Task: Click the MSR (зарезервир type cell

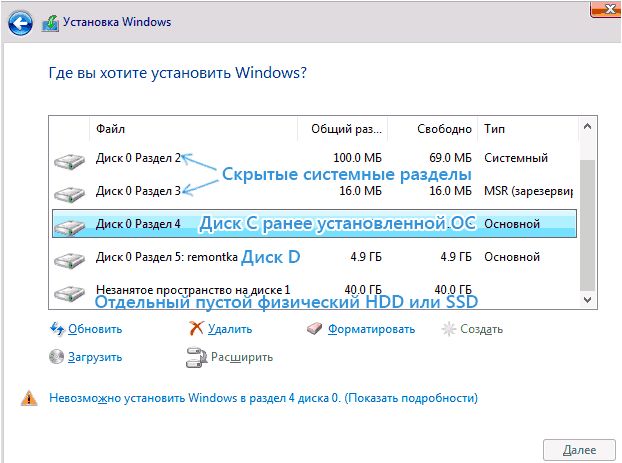Action: pyautogui.click(x=528, y=191)
